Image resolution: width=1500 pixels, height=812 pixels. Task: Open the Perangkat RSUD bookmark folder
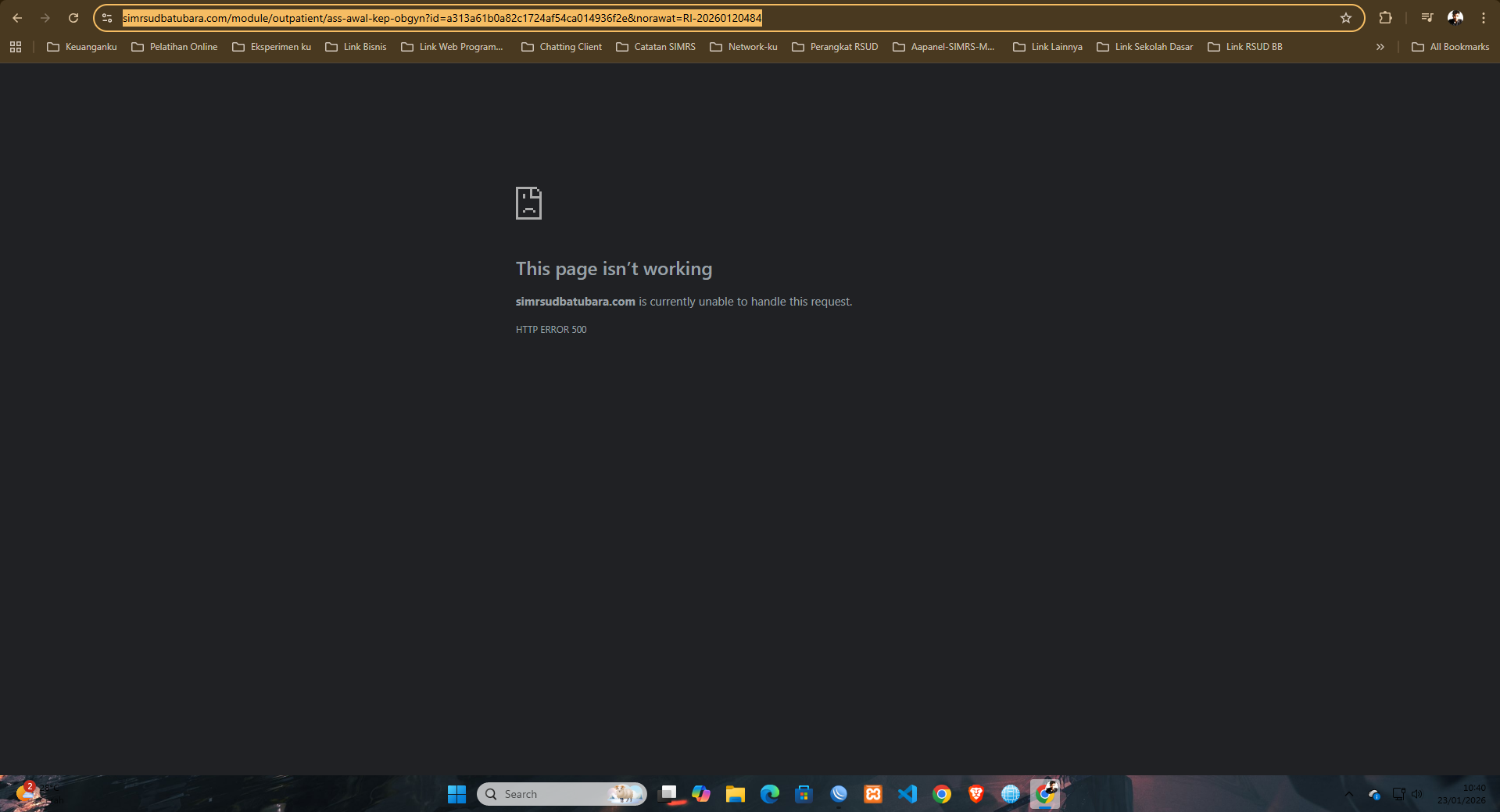835,47
